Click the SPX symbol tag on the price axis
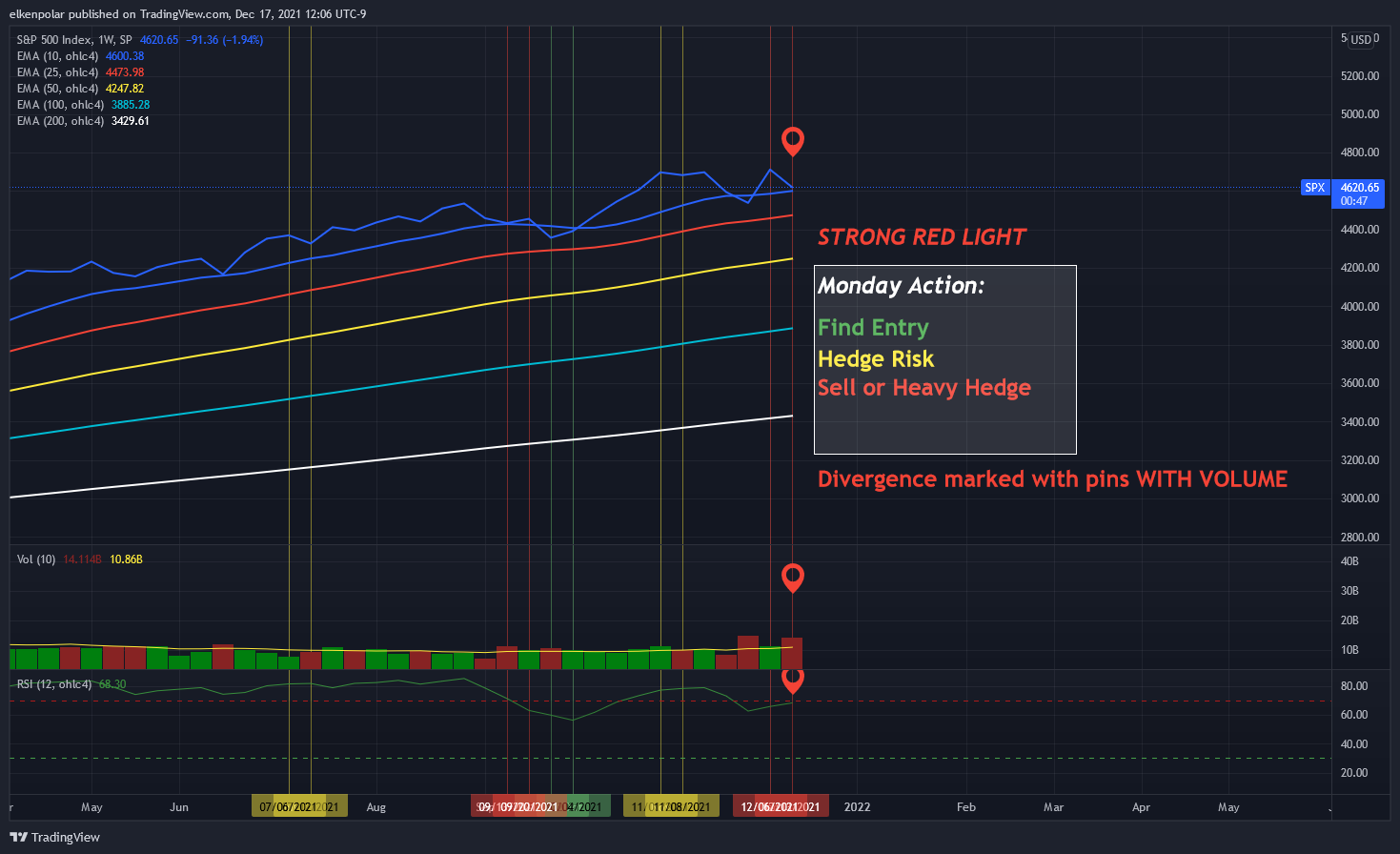1400x854 pixels. coord(1315,188)
